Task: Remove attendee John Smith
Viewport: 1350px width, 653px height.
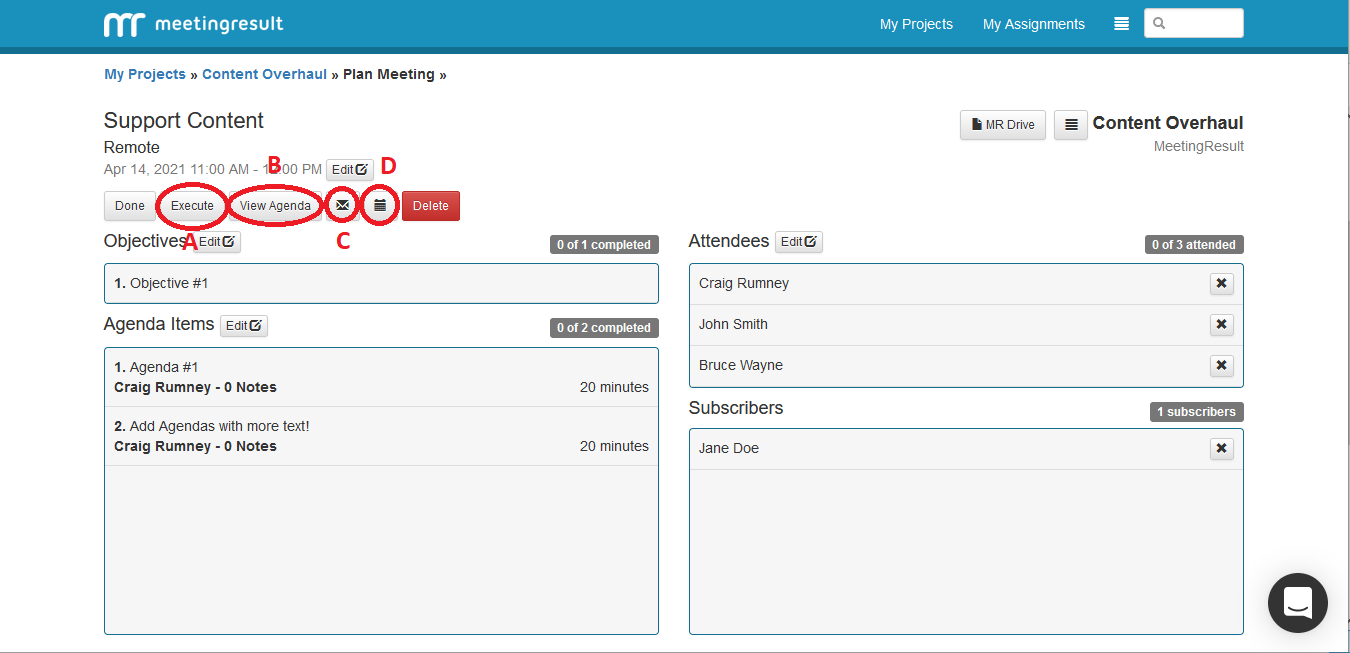Action: 1221,325
